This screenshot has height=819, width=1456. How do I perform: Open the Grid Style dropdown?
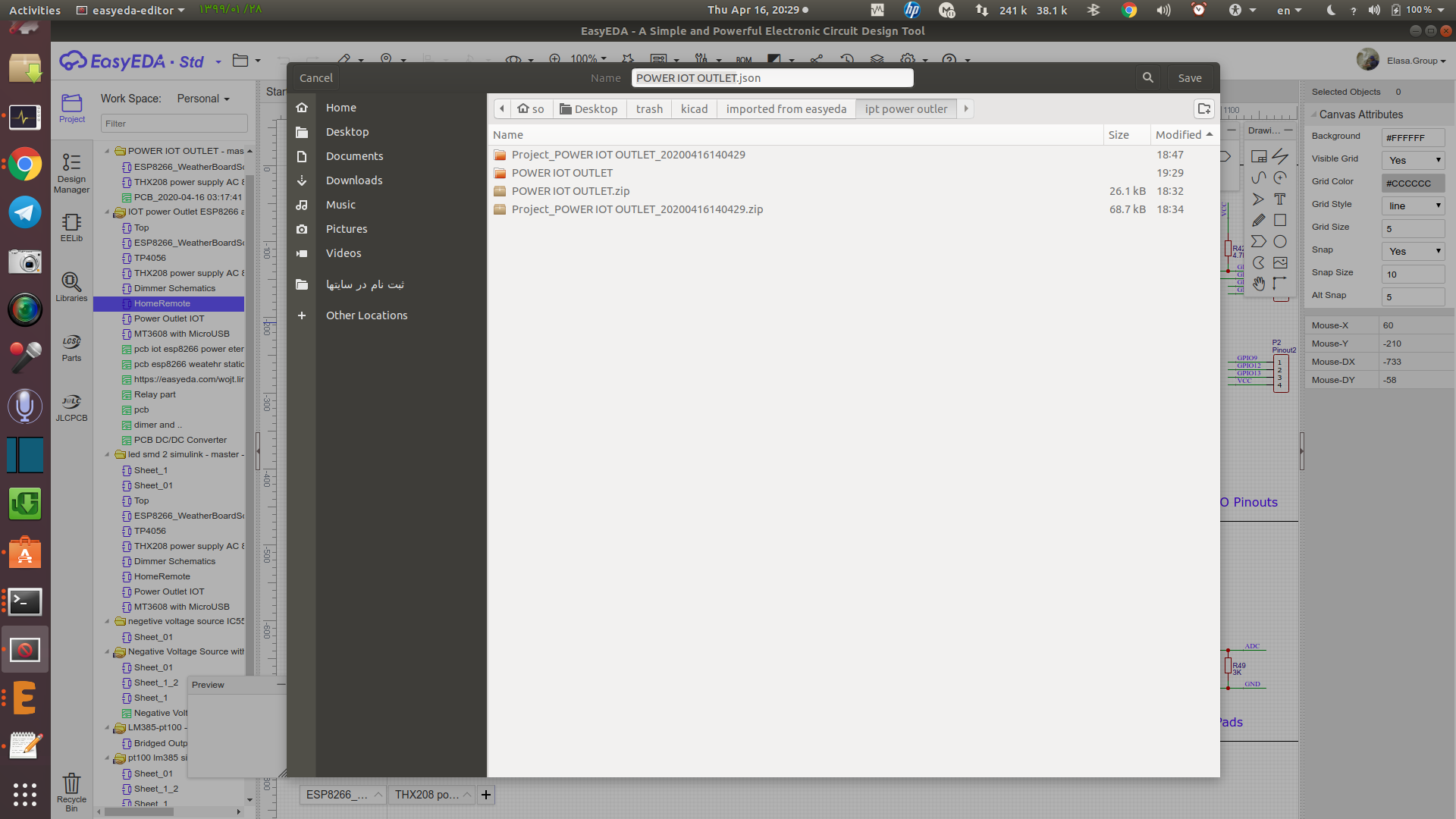pos(1414,206)
